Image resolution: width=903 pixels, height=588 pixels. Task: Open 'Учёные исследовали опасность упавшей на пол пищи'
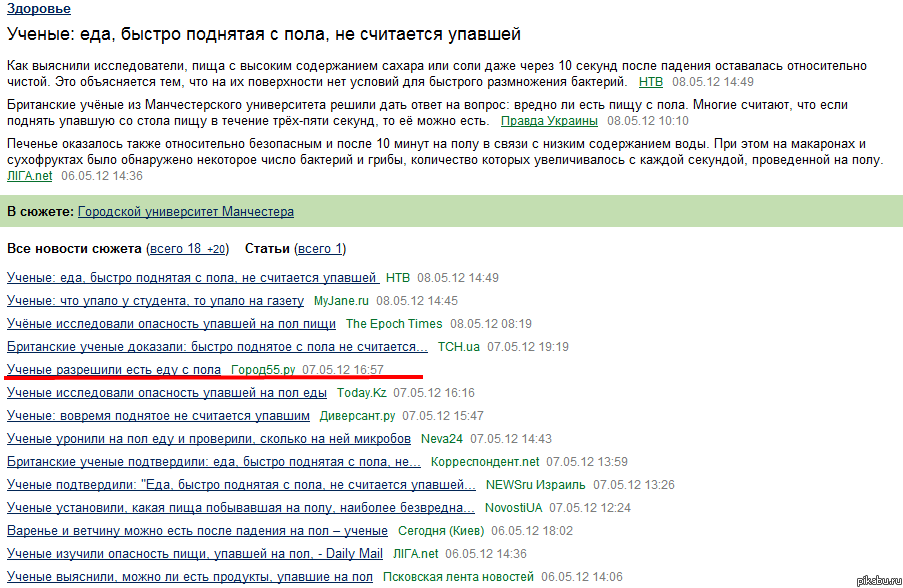[x=171, y=323]
